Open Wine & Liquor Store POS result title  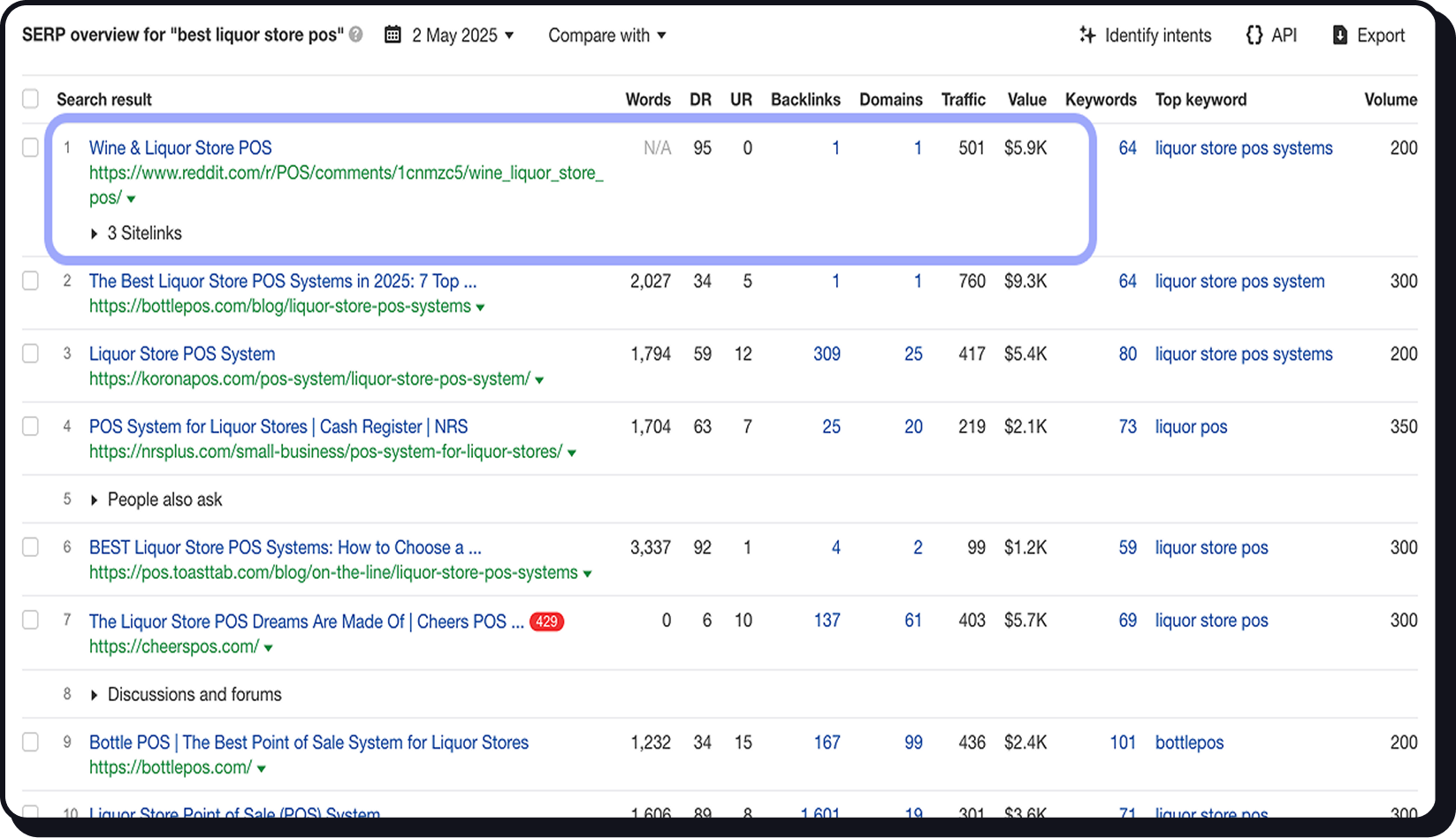click(x=180, y=148)
